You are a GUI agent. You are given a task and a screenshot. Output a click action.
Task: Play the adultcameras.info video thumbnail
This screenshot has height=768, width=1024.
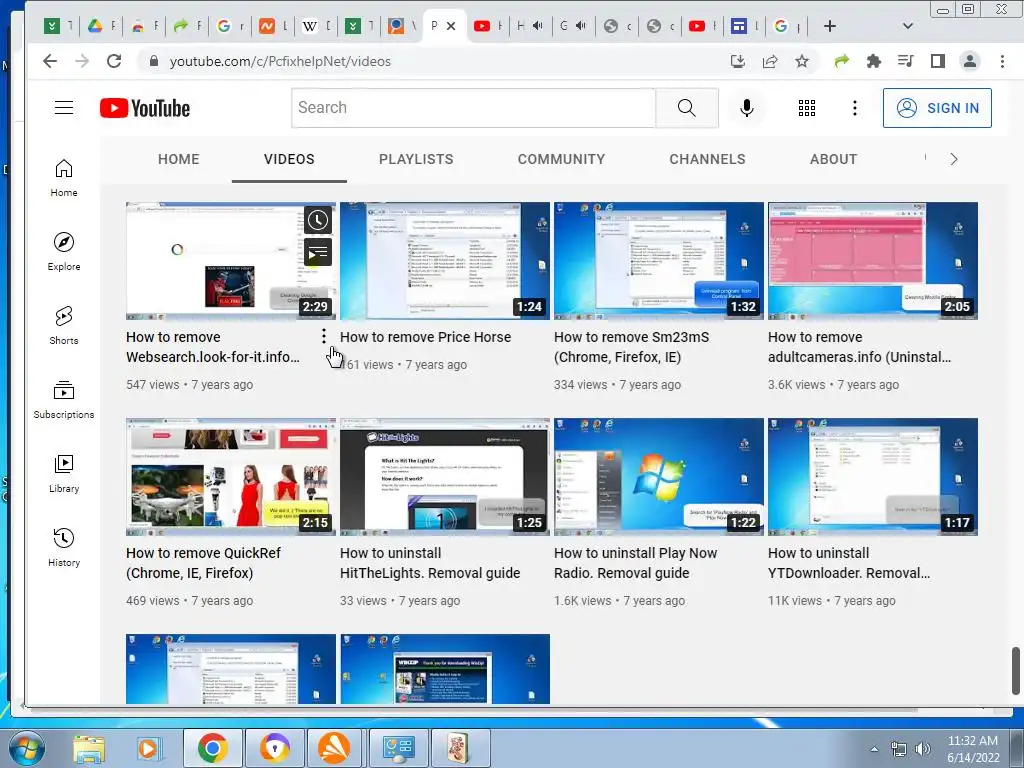[872, 261]
